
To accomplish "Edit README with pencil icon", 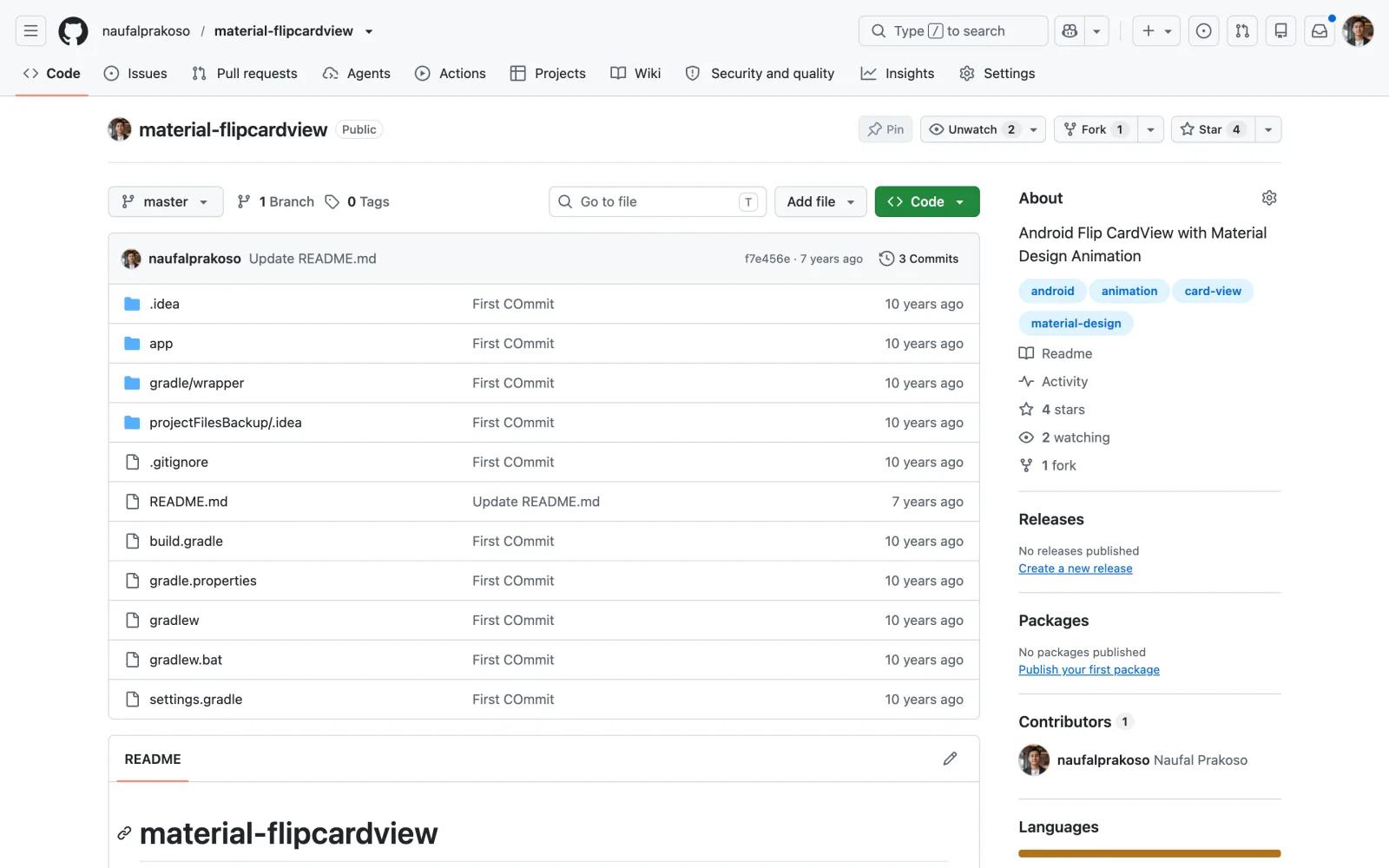I will tap(951, 759).
